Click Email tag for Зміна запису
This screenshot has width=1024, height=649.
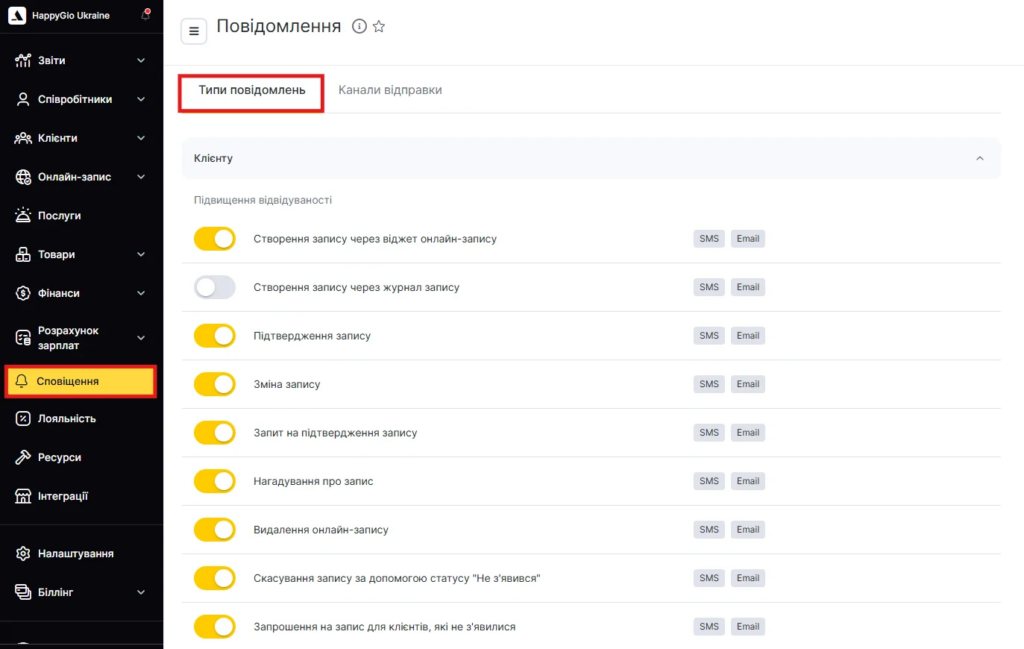coord(748,384)
